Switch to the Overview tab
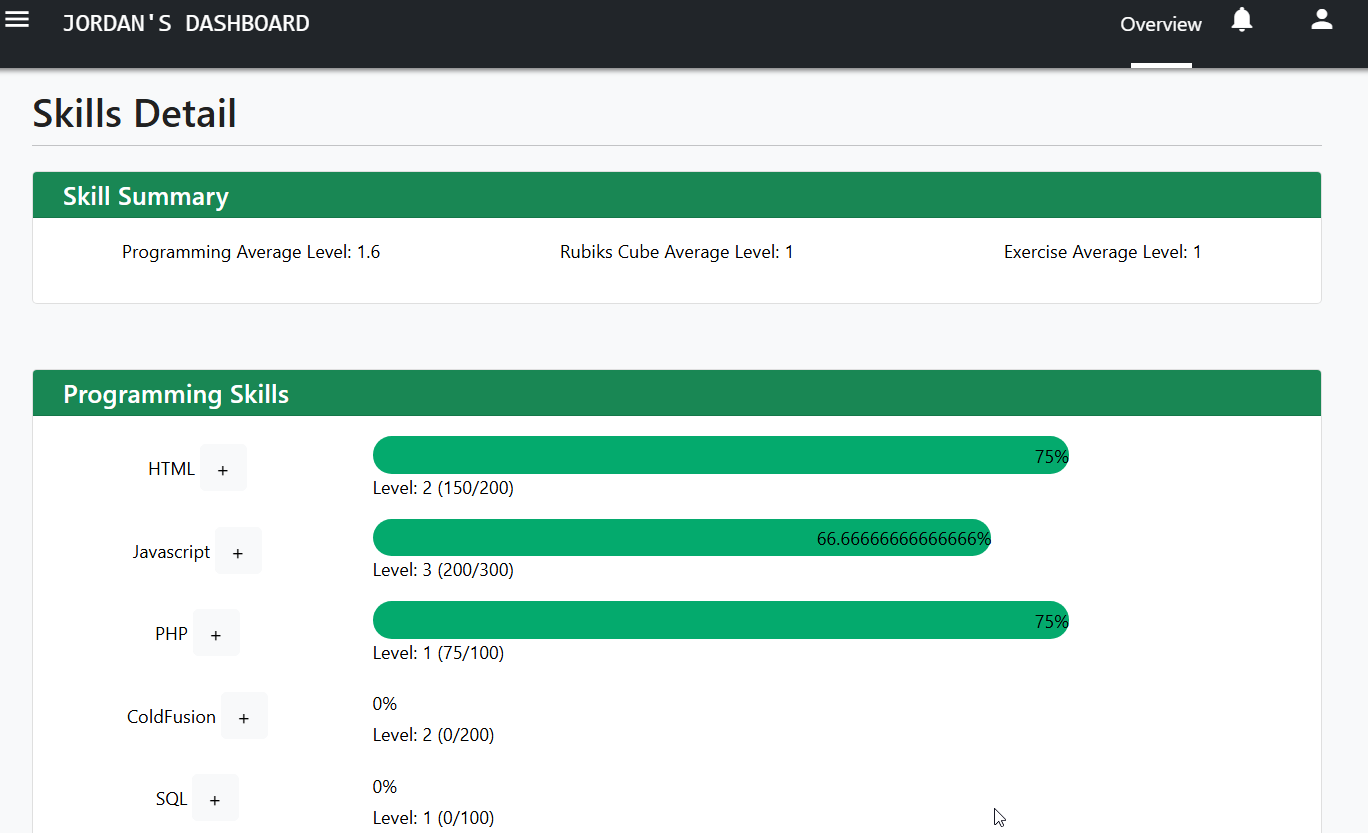 pos(1160,25)
